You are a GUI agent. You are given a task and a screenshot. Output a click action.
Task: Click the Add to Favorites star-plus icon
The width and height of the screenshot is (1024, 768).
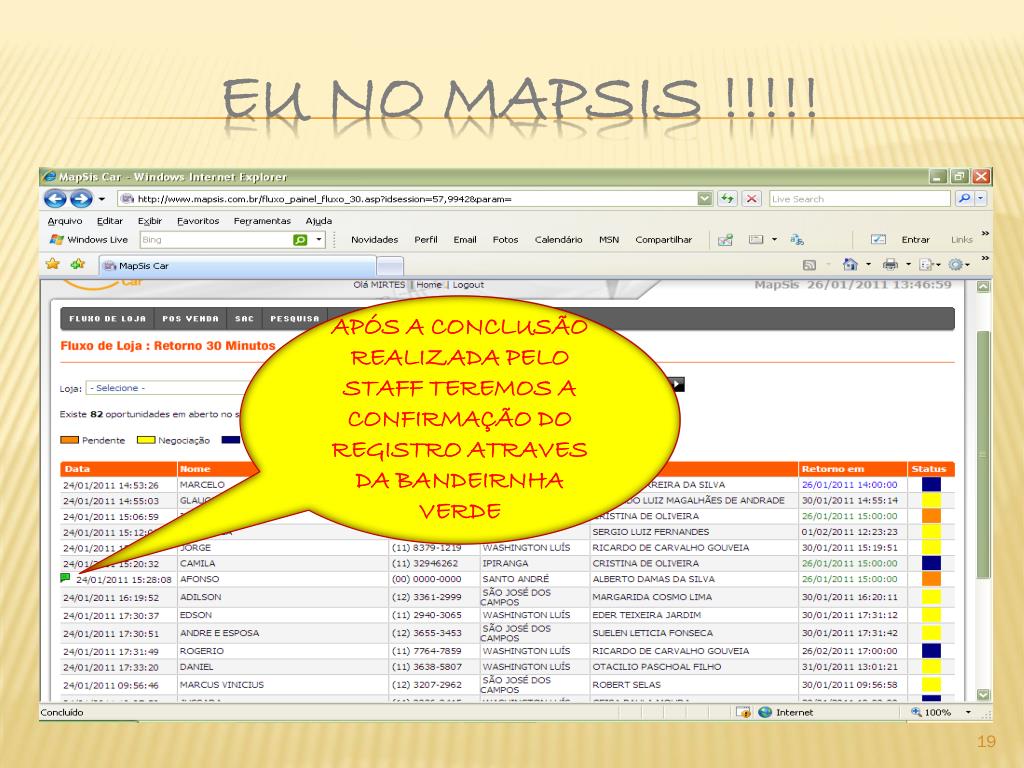click(x=78, y=264)
